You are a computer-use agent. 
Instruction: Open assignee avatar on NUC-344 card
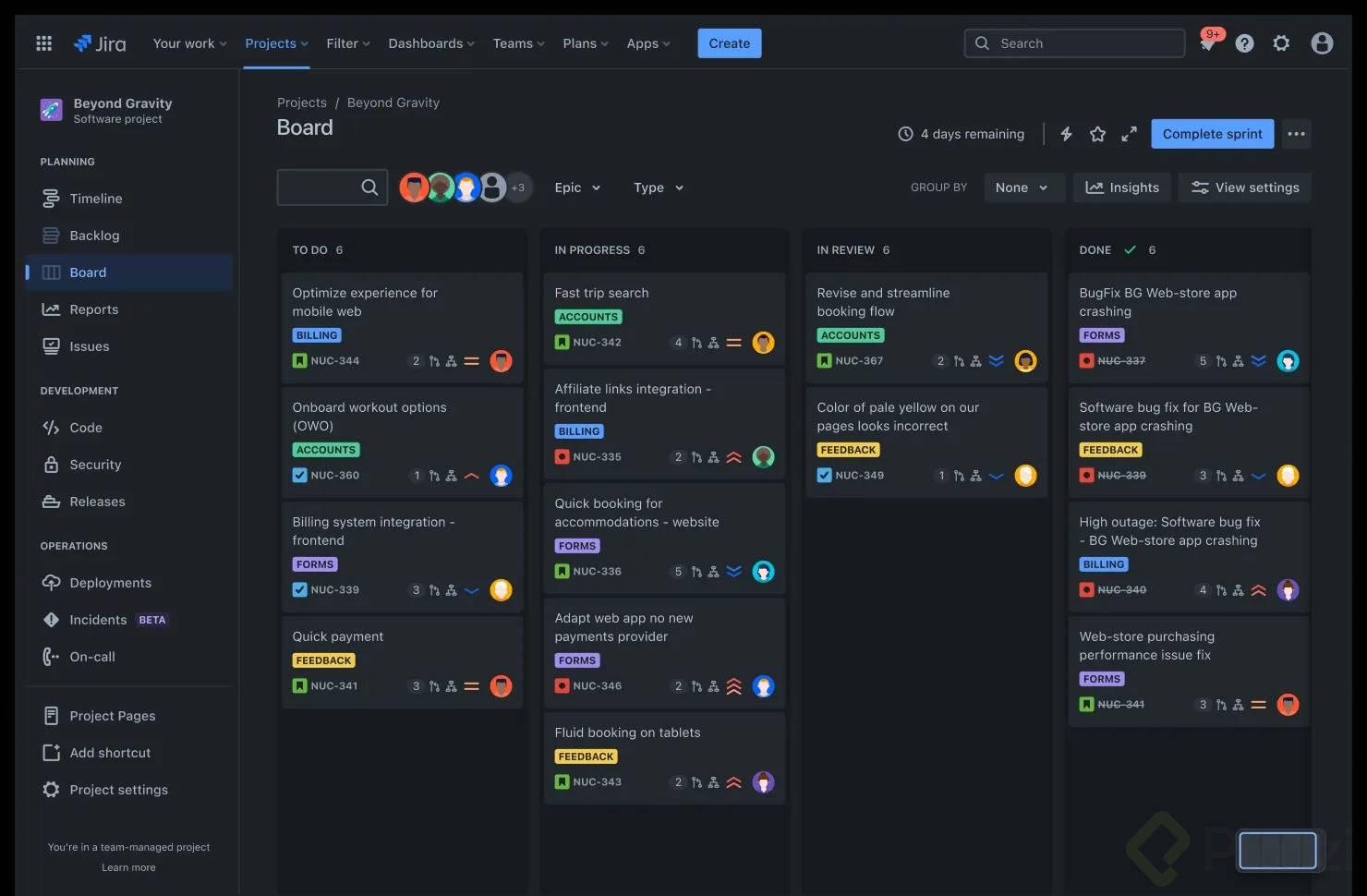(x=501, y=361)
